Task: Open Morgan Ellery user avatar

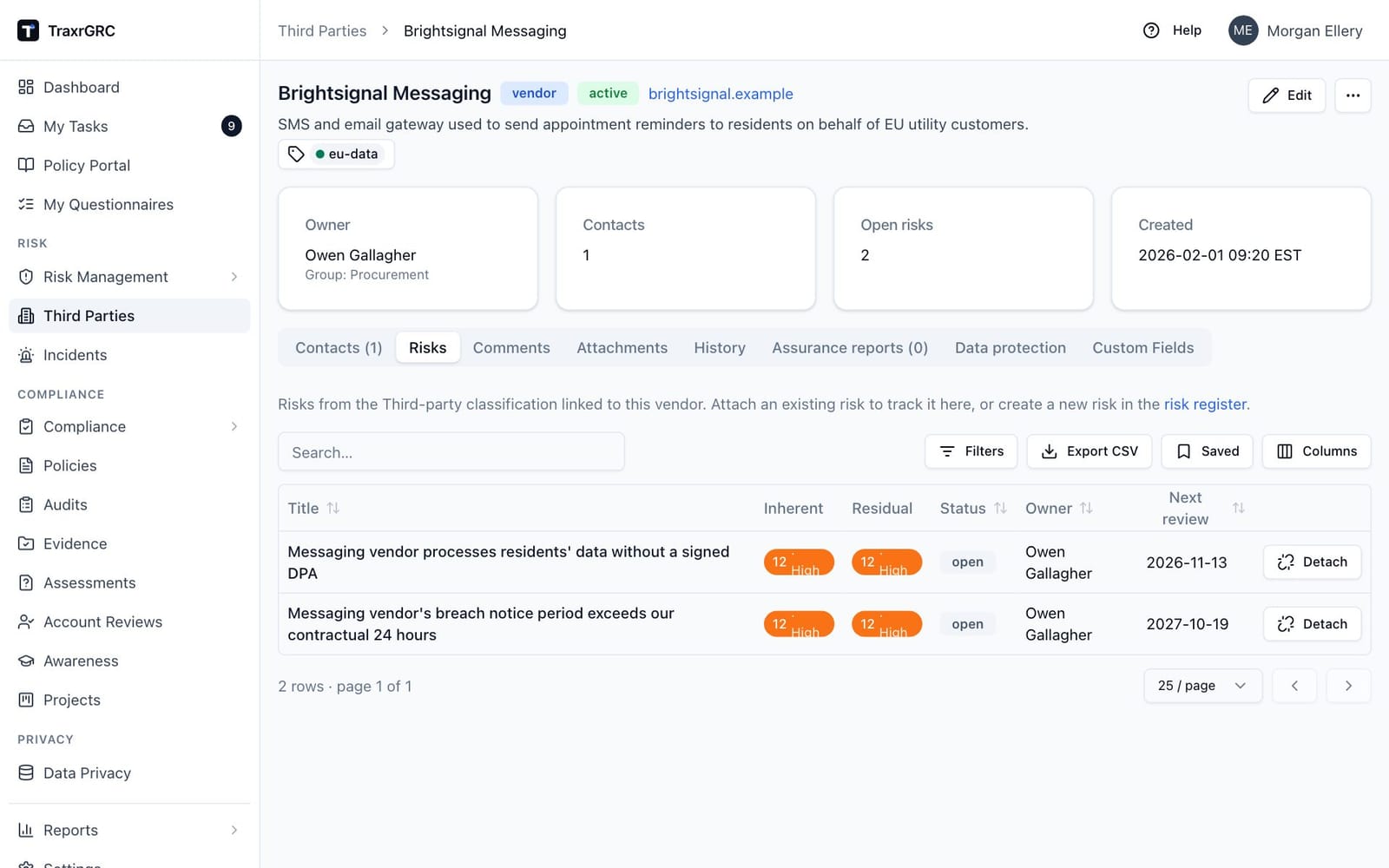Action: [1243, 30]
